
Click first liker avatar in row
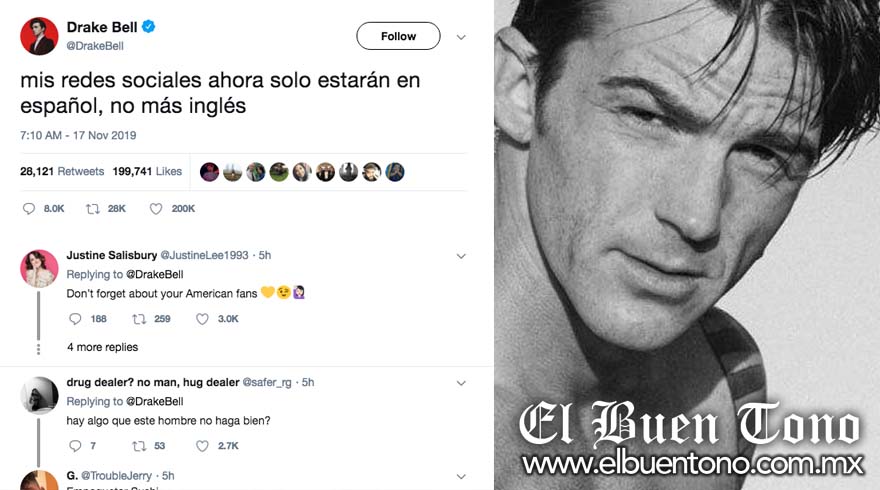[x=209, y=172]
